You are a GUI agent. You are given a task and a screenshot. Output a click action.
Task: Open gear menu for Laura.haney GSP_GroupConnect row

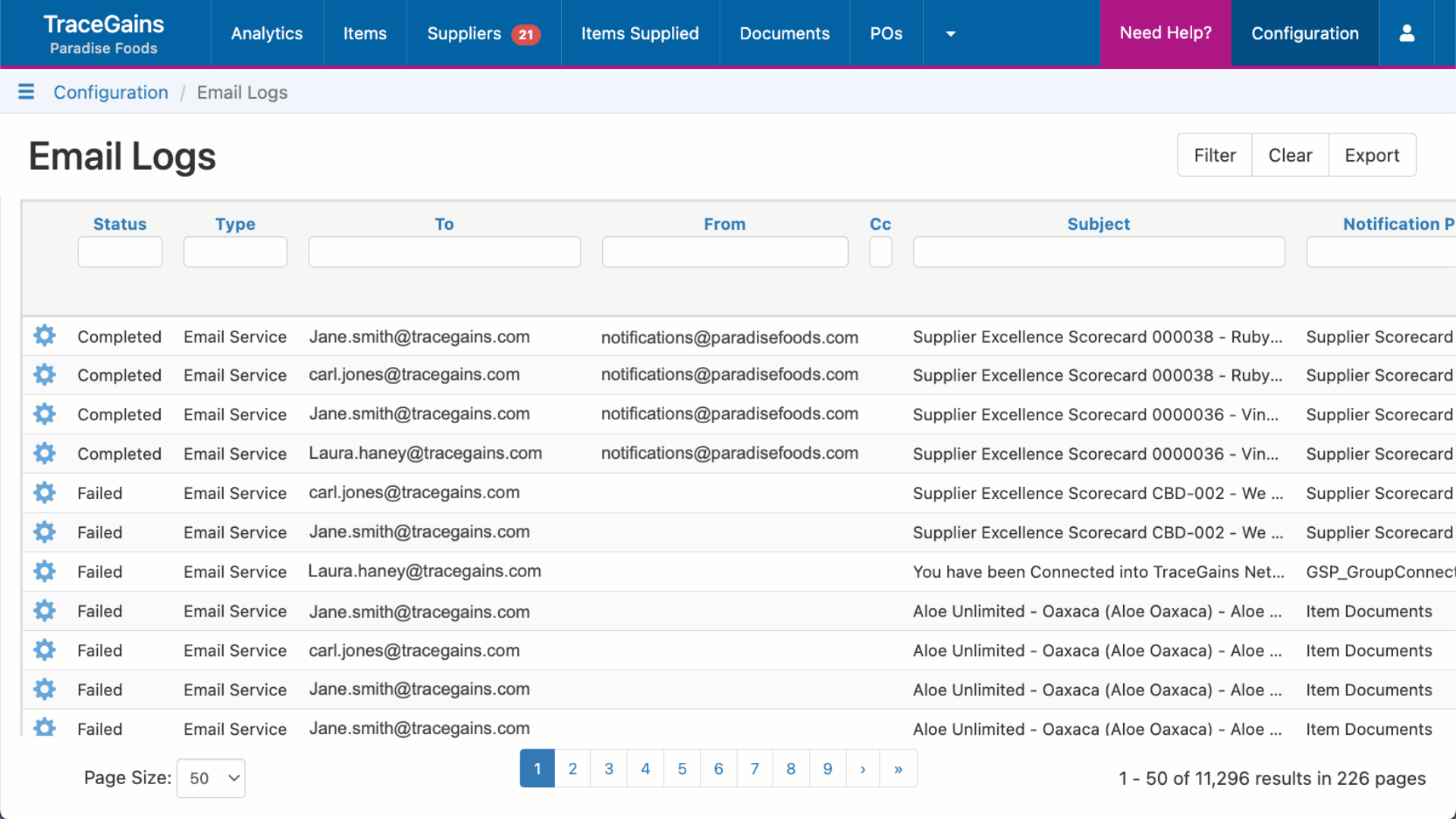tap(45, 572)
